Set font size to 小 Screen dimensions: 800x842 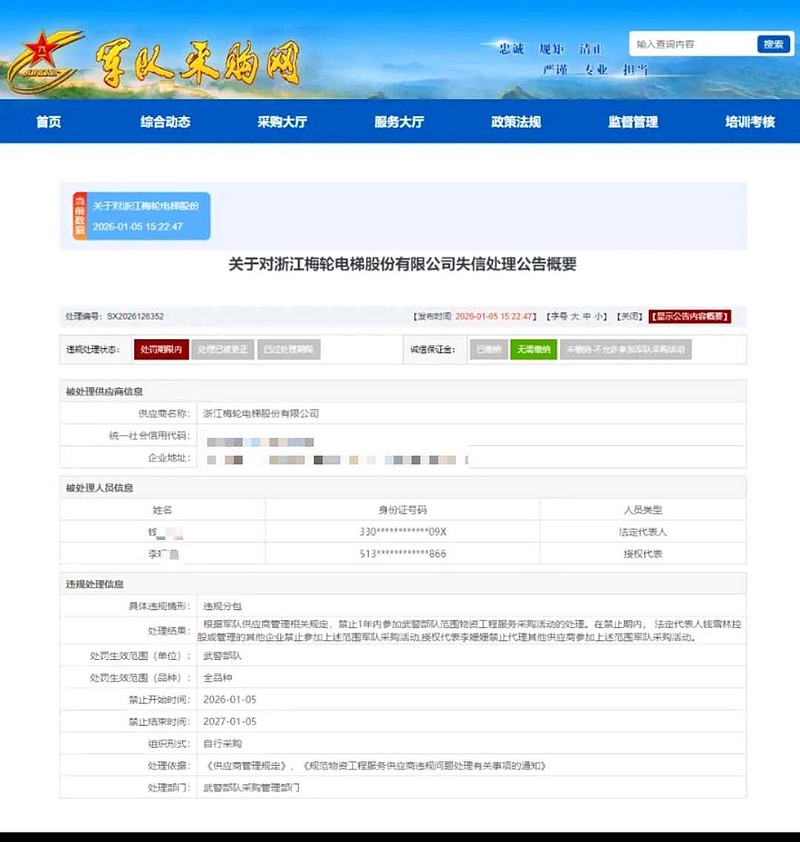click(599, 316)
